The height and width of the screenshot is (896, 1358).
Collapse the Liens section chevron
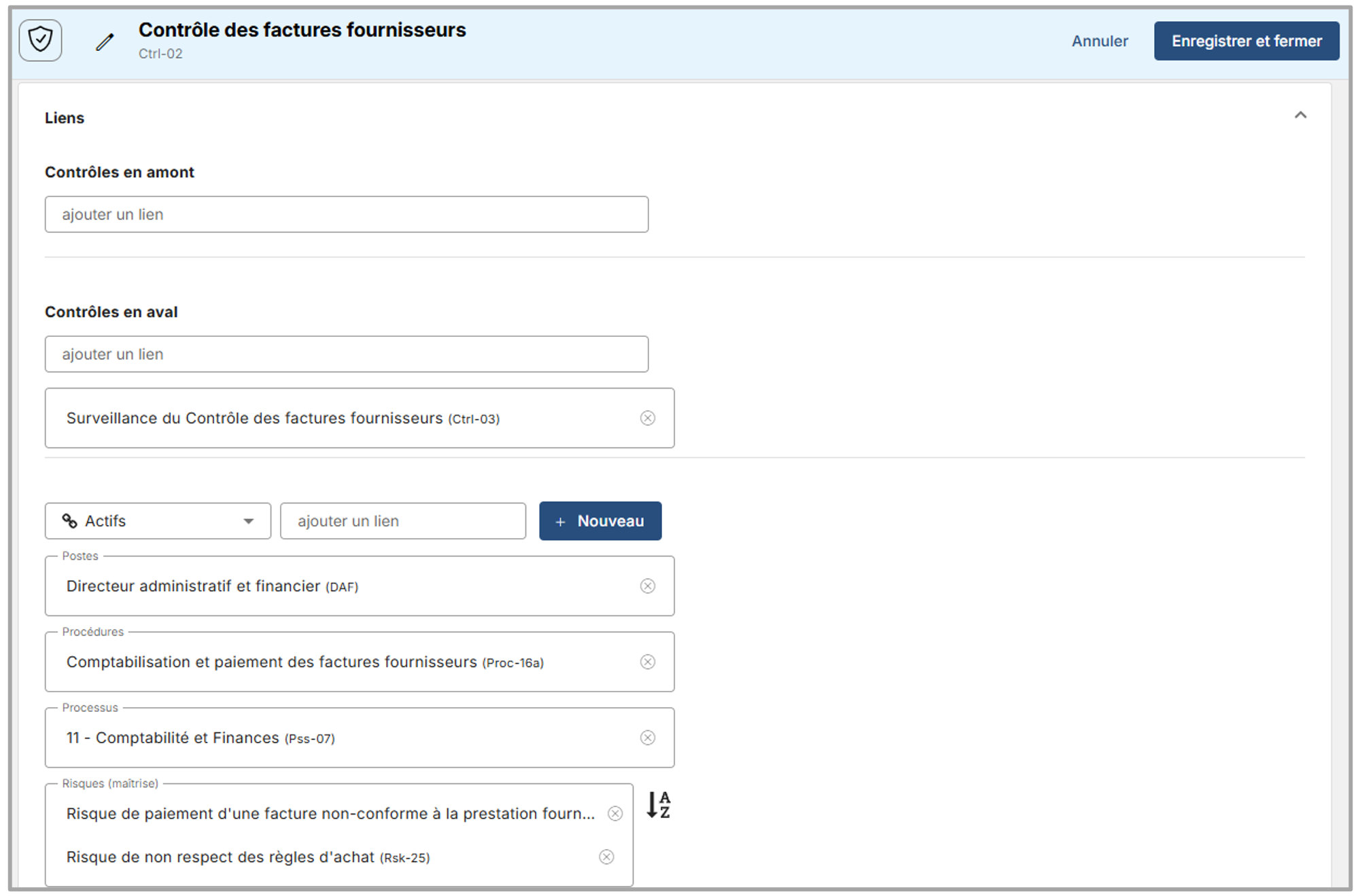(x=1300, y=115)
